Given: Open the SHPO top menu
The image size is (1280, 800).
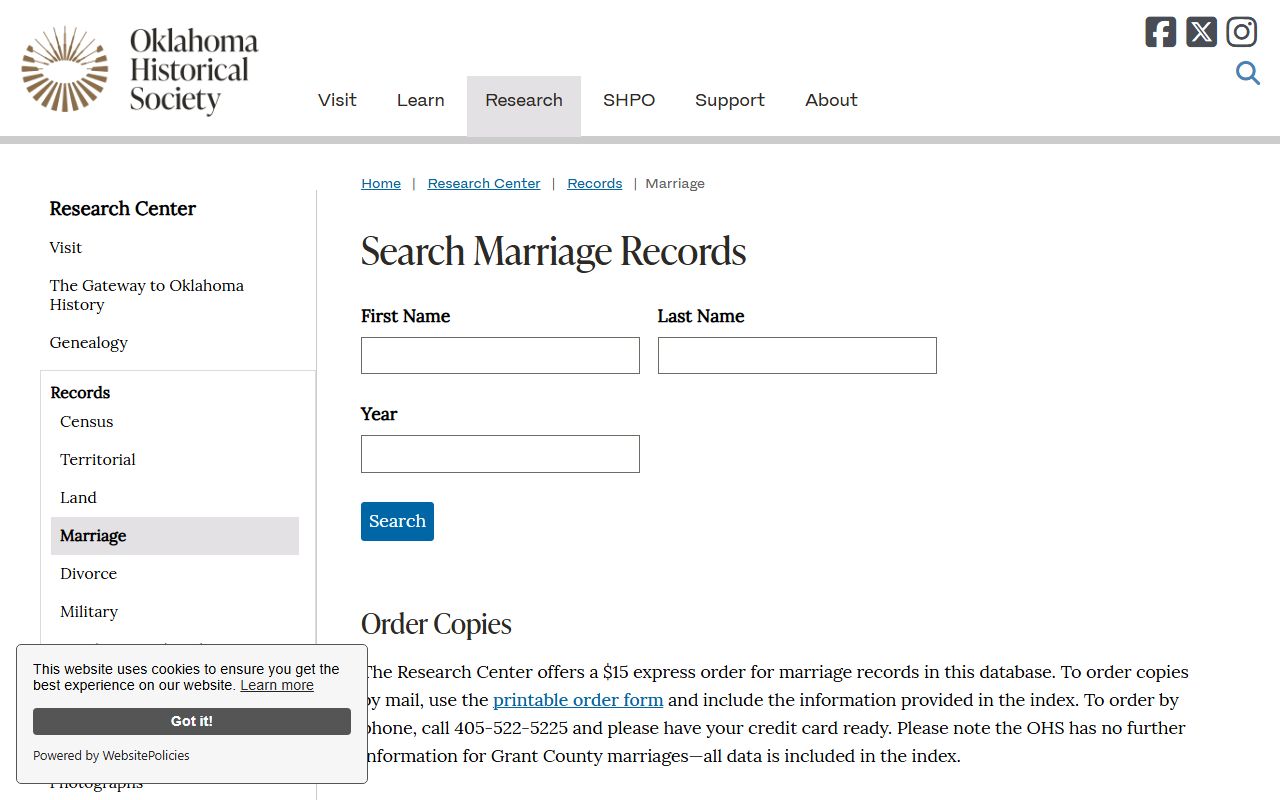Looking at the screenshot, I should (x=629, y=100).
